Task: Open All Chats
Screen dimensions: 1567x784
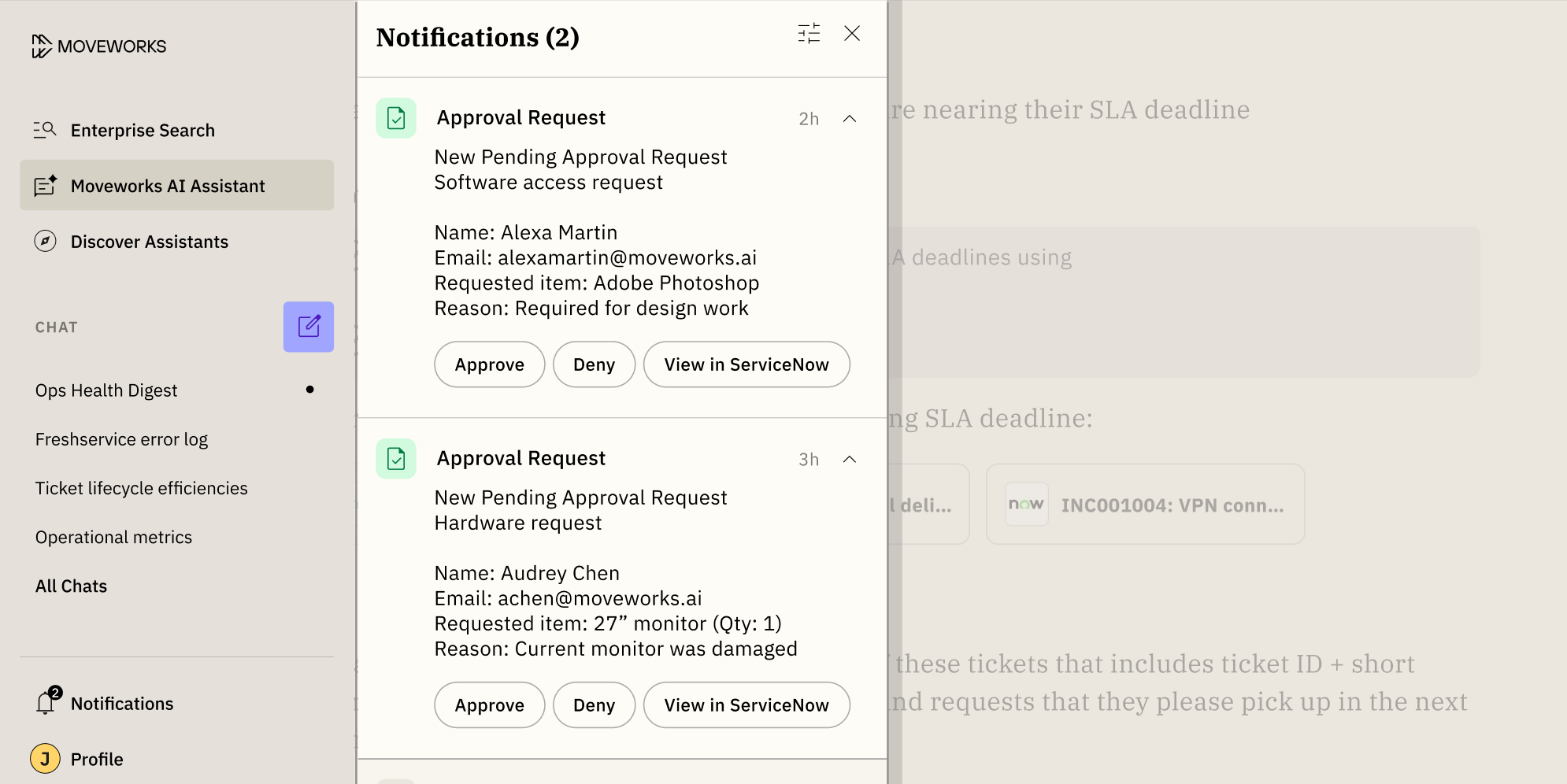Action: tap(70, 585)
